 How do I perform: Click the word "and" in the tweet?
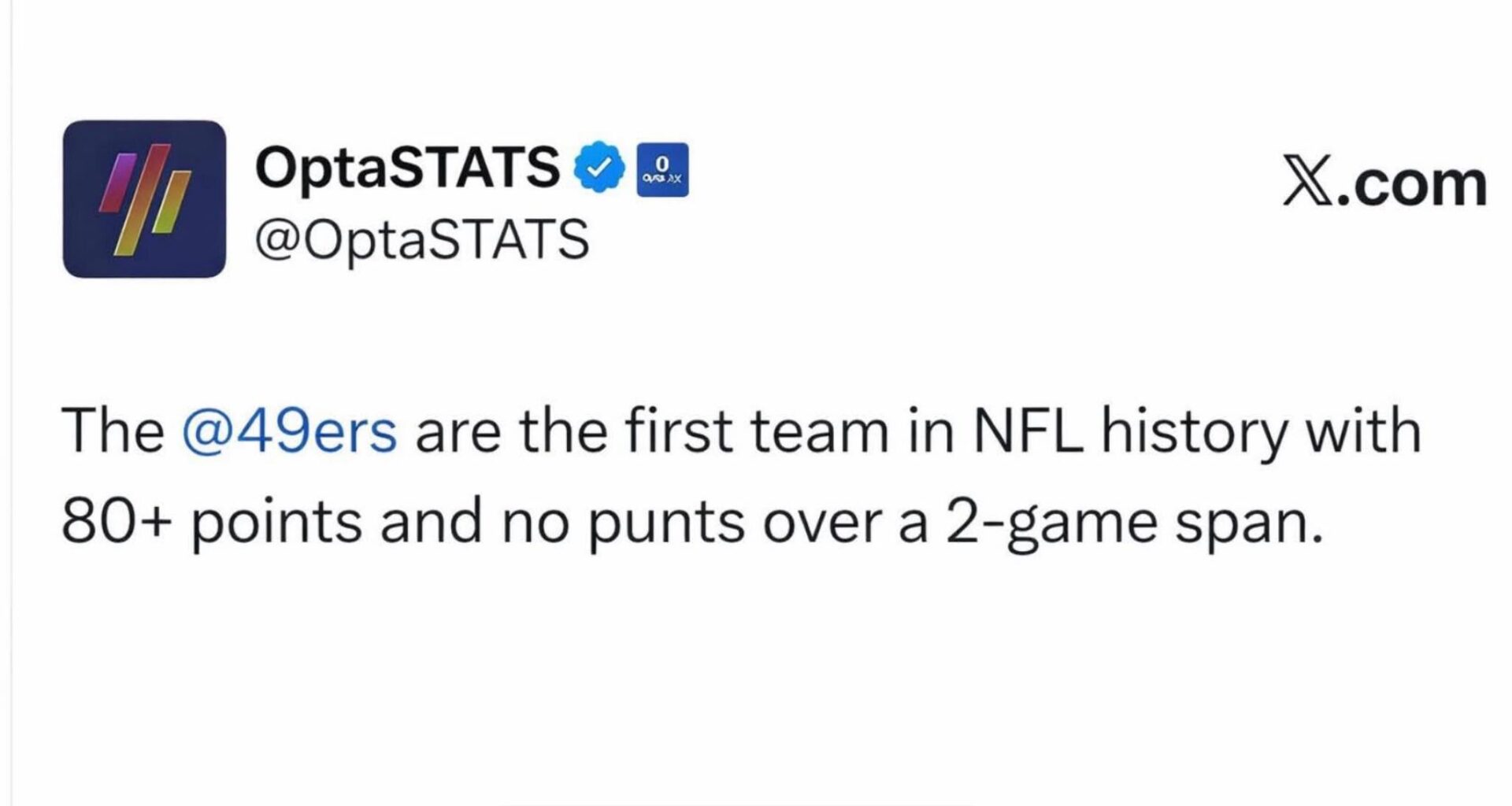[x=431, y=521]
